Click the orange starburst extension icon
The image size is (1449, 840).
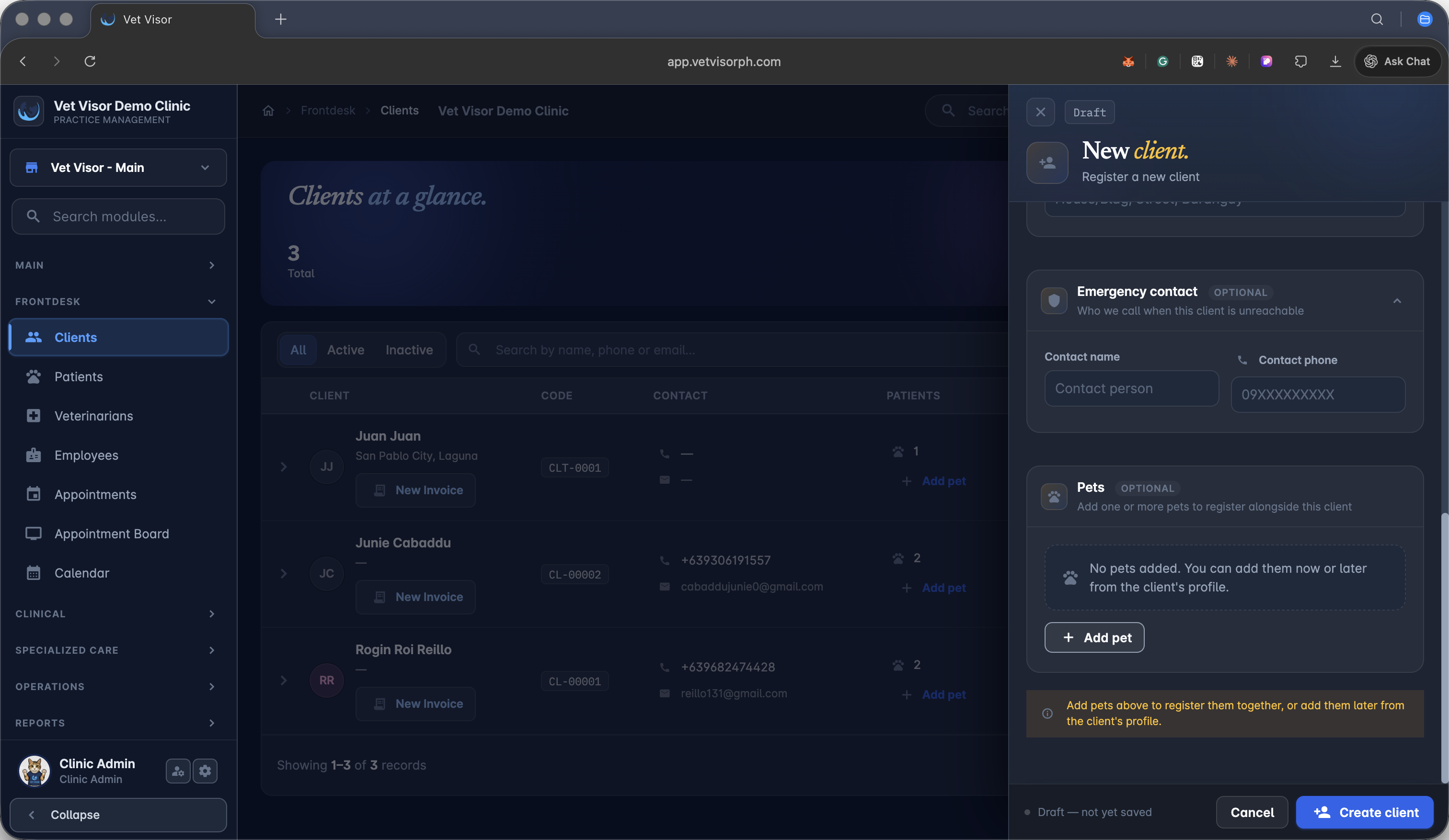(1231, 61)
